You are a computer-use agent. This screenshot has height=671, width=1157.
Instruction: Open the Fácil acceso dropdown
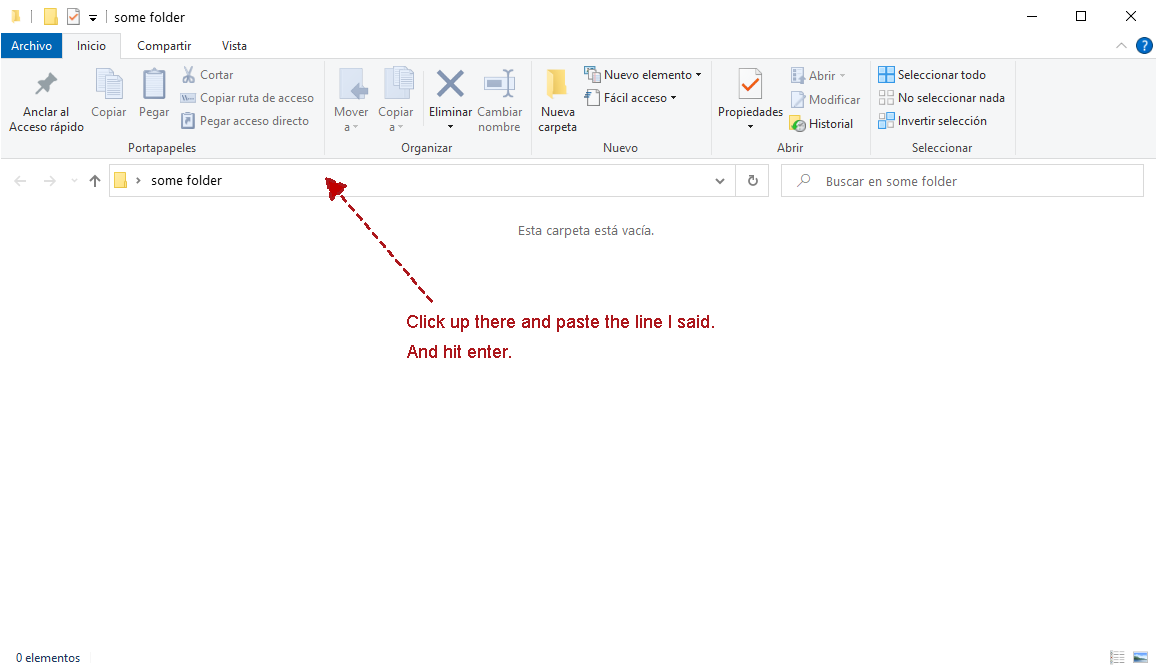[630, 97]
